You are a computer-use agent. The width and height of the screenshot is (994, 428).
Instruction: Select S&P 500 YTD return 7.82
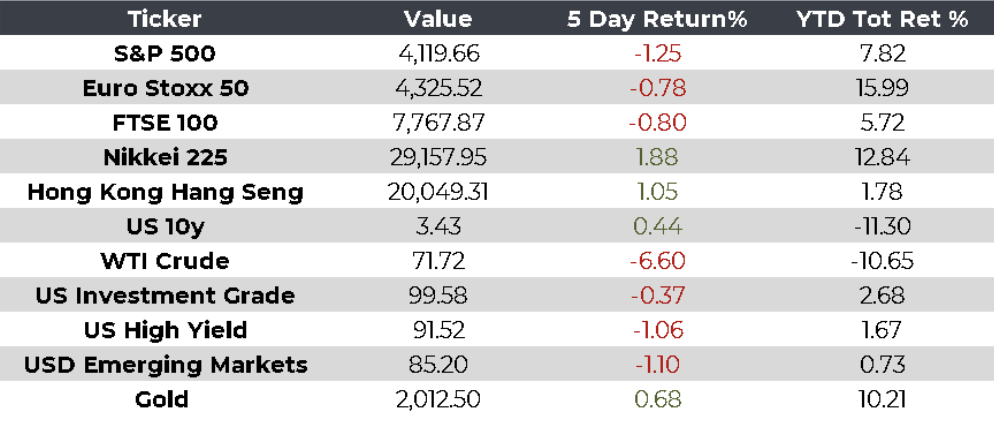pyautogui.click(x=881, y=53)
